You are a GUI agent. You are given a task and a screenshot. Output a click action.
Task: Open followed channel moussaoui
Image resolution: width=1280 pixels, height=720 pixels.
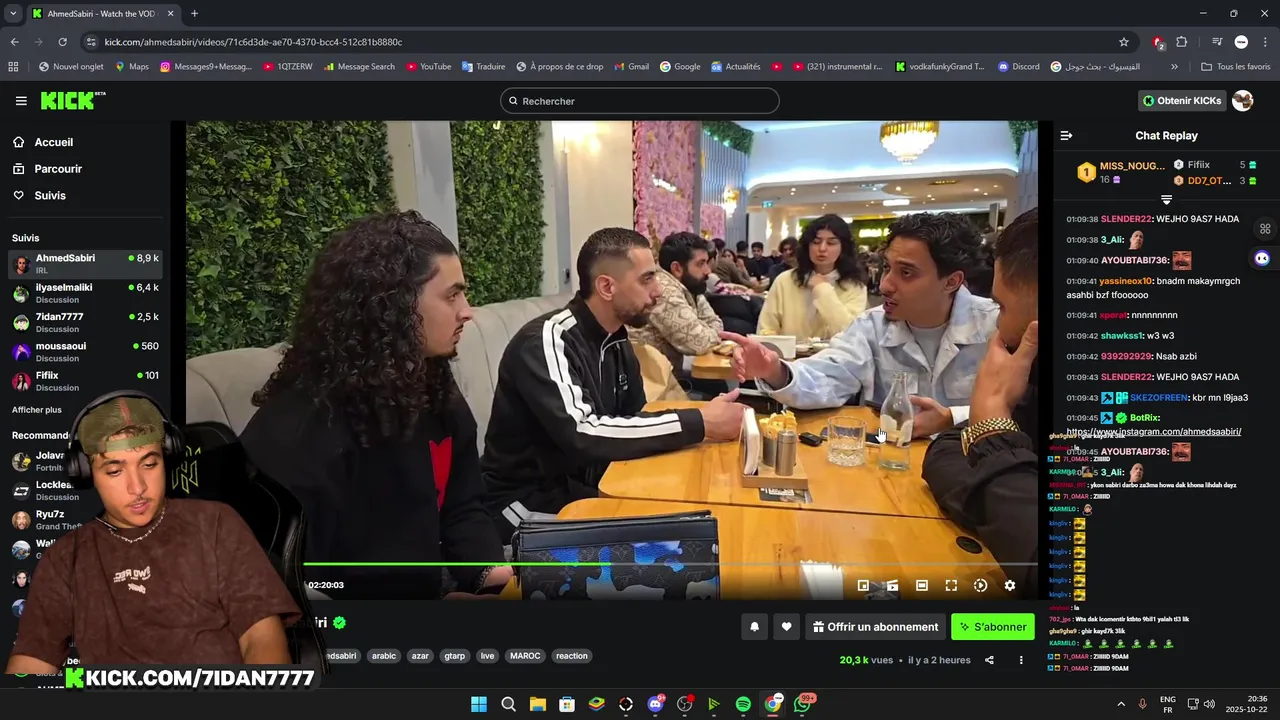(x=85, y=352)
